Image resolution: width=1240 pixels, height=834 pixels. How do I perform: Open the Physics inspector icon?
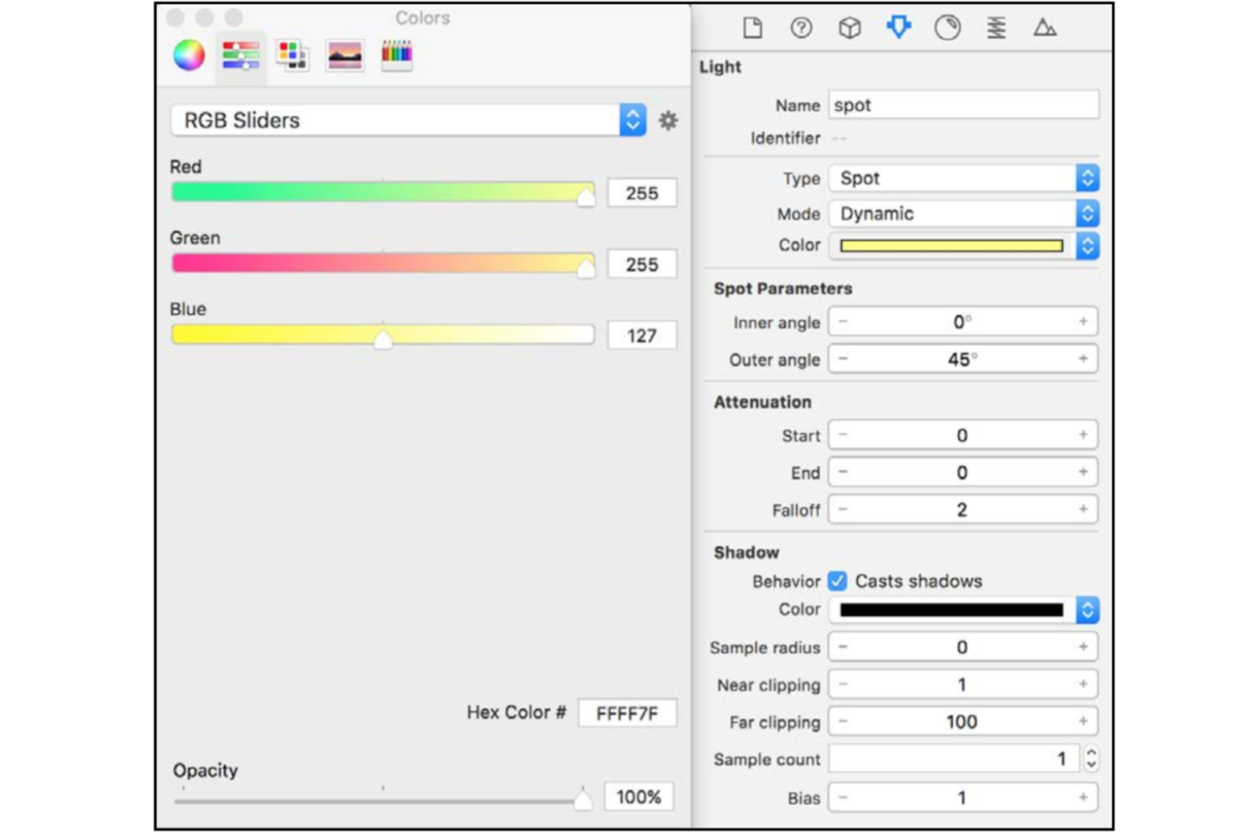(996, 28)
